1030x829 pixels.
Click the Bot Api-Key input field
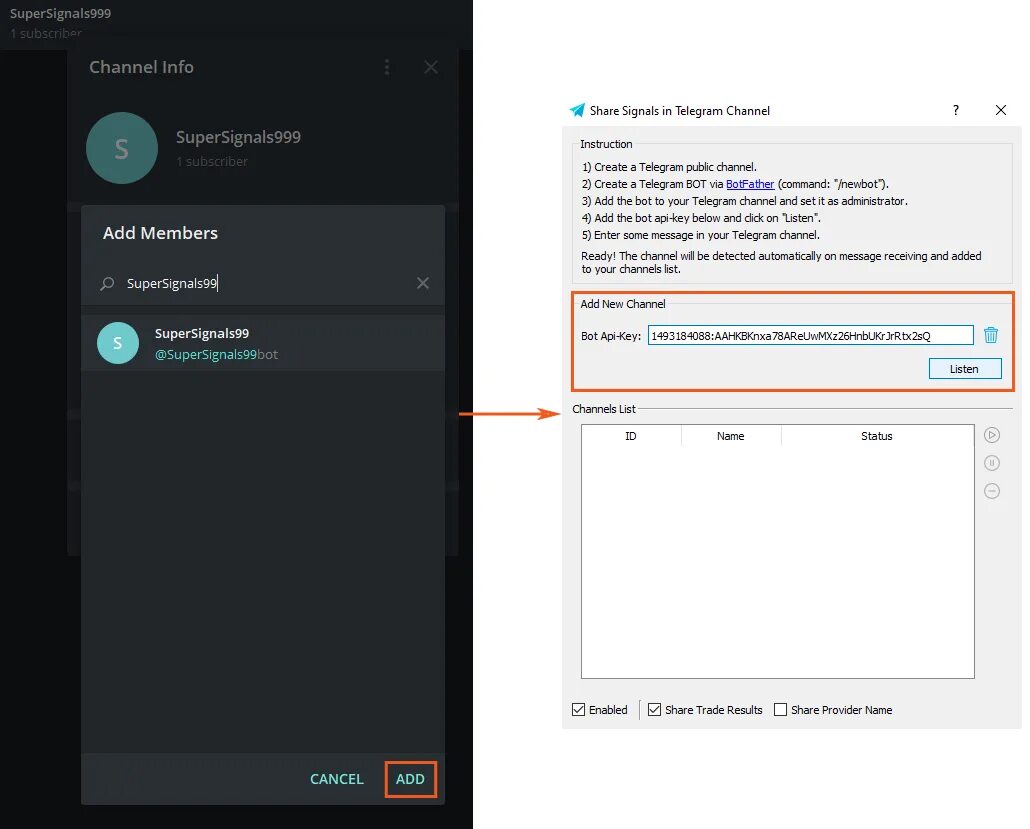(x=811, y=336)
